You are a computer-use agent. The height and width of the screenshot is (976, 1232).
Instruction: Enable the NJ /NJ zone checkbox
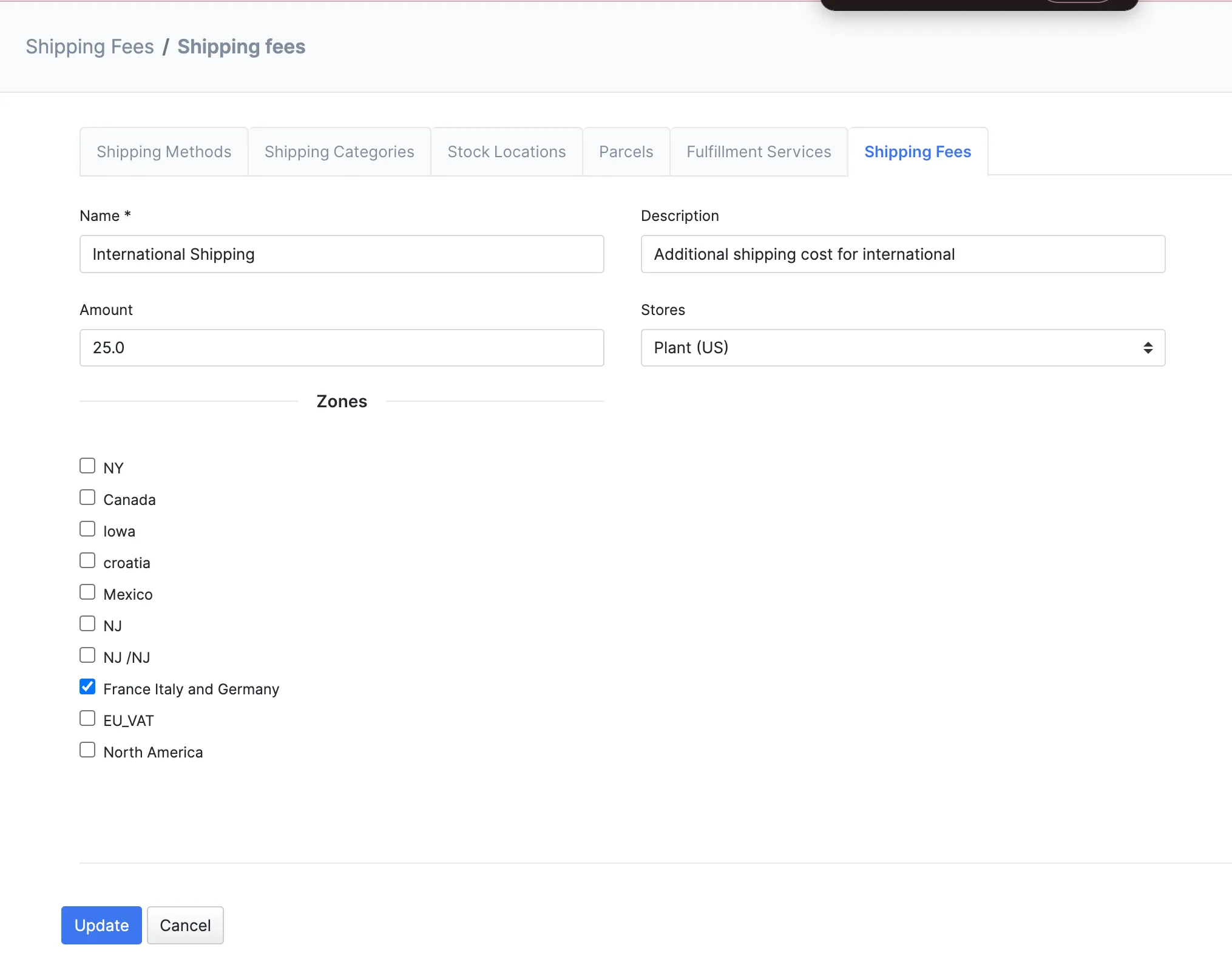(87, 655)
